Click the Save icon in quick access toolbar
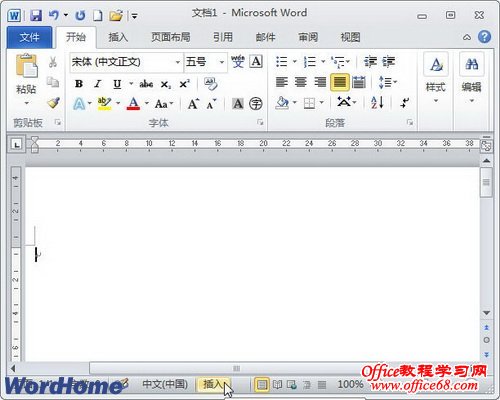The height and width of the screenshot is (400, 500). tap(36, 15)
